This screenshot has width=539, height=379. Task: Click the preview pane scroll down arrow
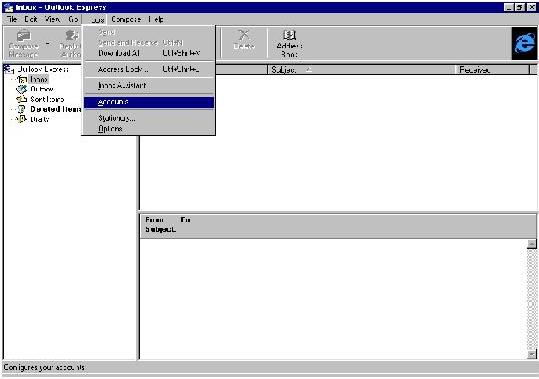click(x=531, y=354)
